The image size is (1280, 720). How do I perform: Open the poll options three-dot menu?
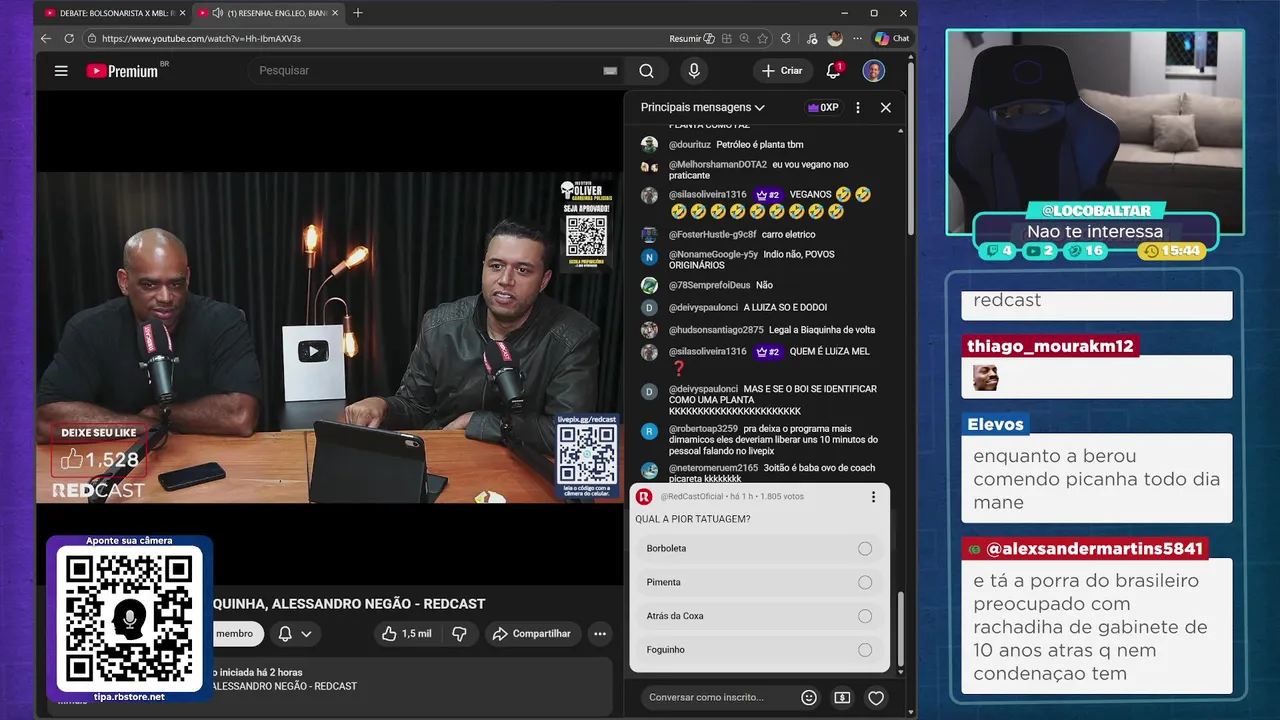(873, 497)
